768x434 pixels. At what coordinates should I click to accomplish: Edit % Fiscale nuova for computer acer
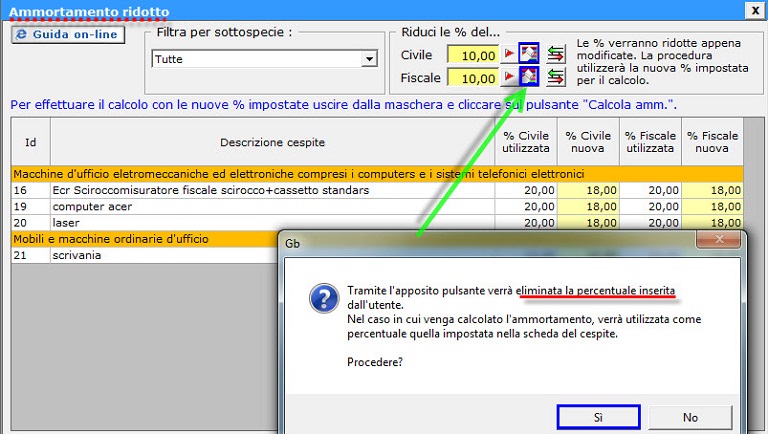click(x=711, y=206)
